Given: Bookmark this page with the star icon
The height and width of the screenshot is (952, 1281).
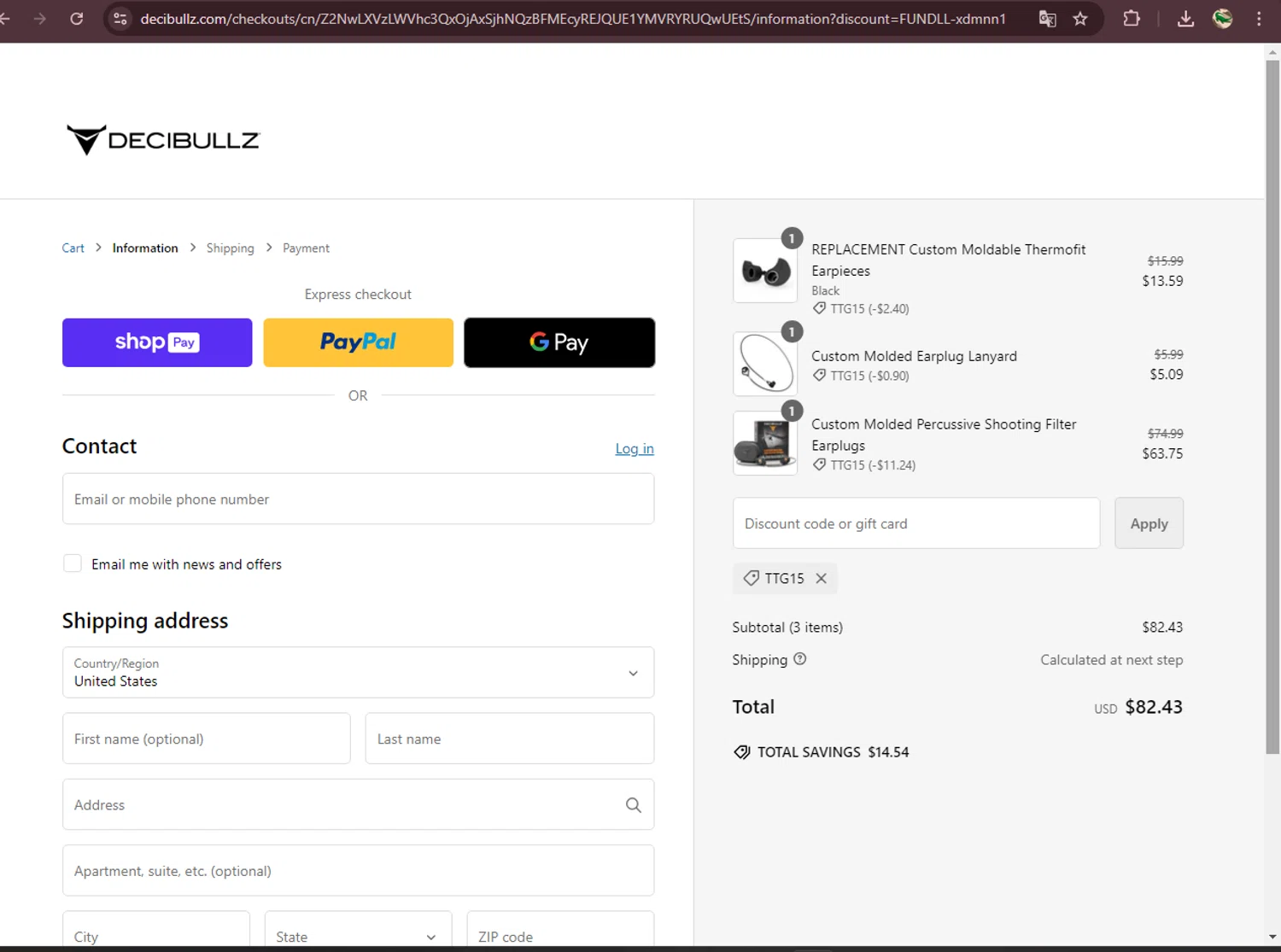Looking at the screenshot, I should [1080, 18].
